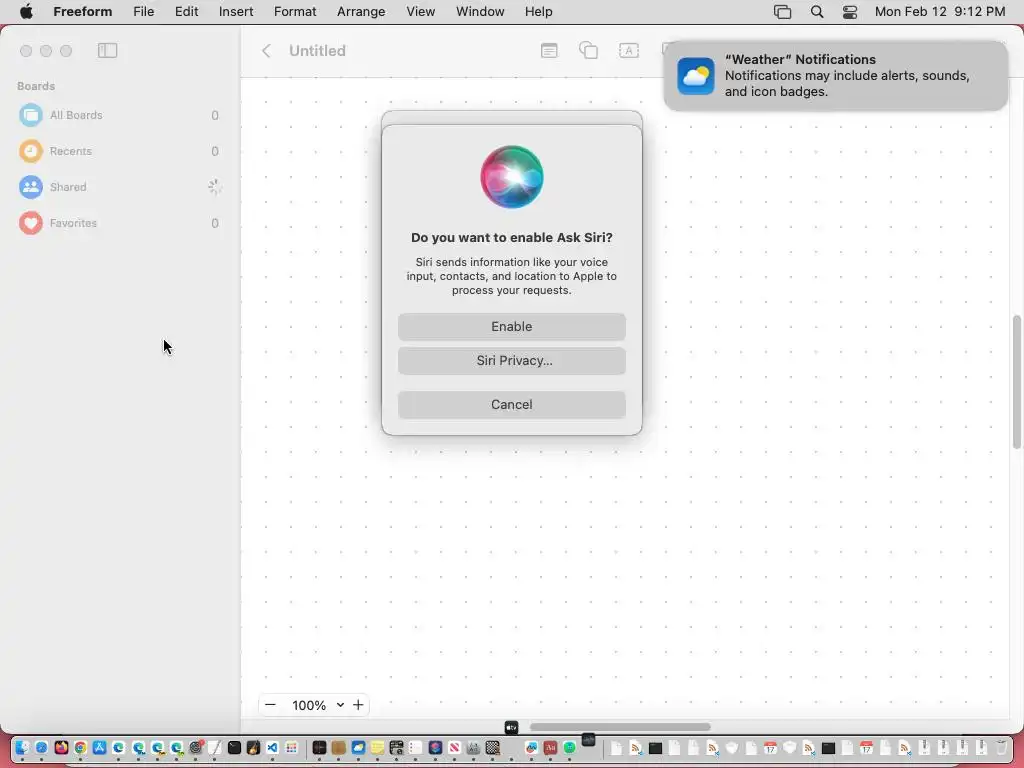Open System Settings from the Dock
Image resolution: width=1024 pixels, height=768 pixels.
point(195,747)
